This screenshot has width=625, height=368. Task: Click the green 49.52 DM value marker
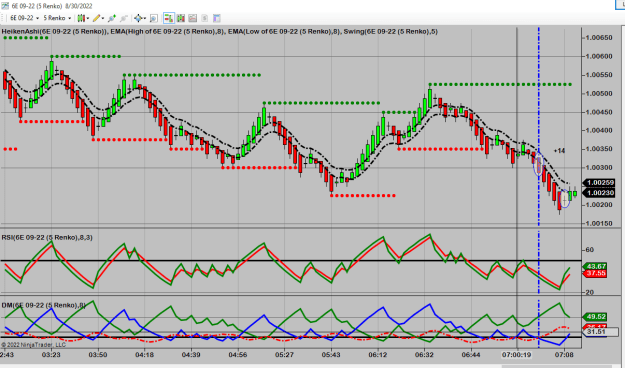coord(596,317)
